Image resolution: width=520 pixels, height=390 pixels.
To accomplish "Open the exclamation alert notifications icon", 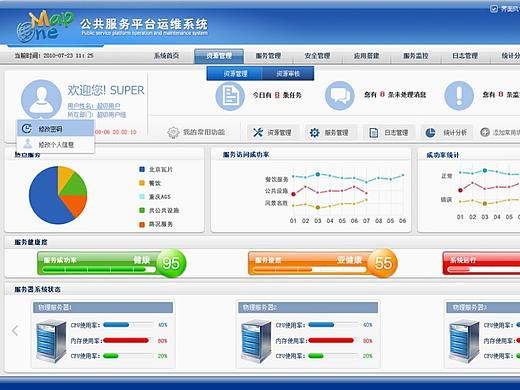I will pos(459,96).
